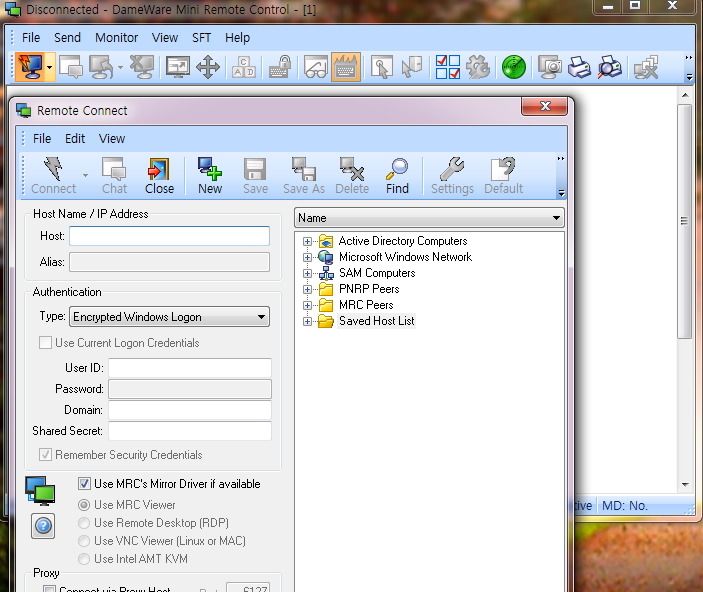703x592 pixels.
Task: Open File menu in Remote Connect dialog
Action: click(x=42, y=139)
